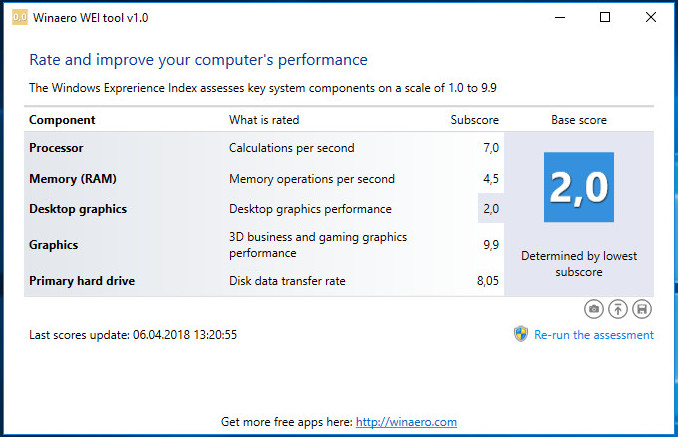This screenshot has width=678, height=437.
Task: Click the 9,9 Graphics subscore value
Action: click(491, 245)
